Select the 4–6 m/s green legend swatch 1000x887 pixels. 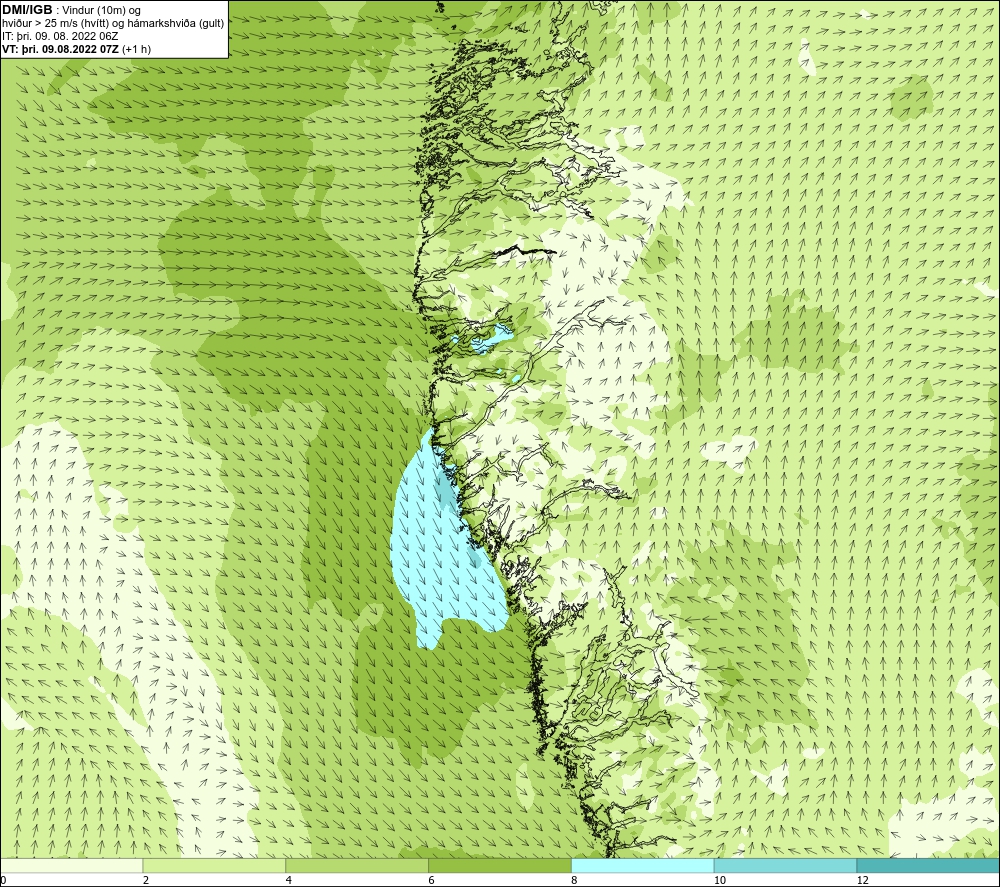[x=357, y=865]
